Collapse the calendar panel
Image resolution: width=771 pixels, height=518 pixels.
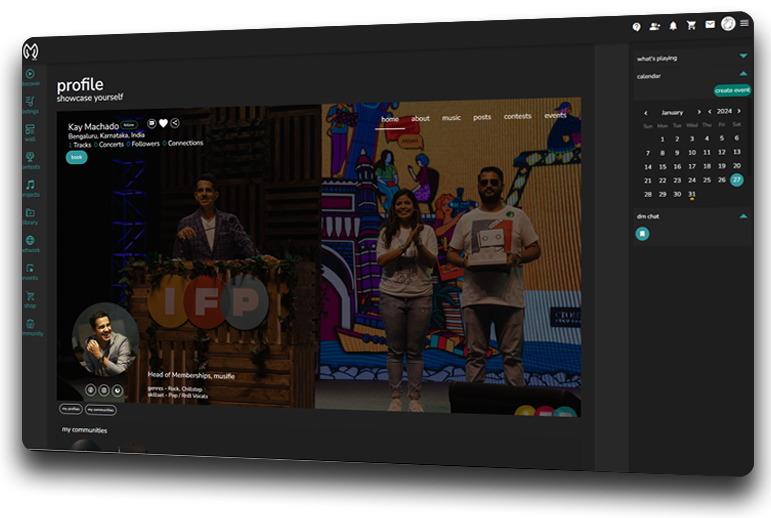click(x=743, y=73)
